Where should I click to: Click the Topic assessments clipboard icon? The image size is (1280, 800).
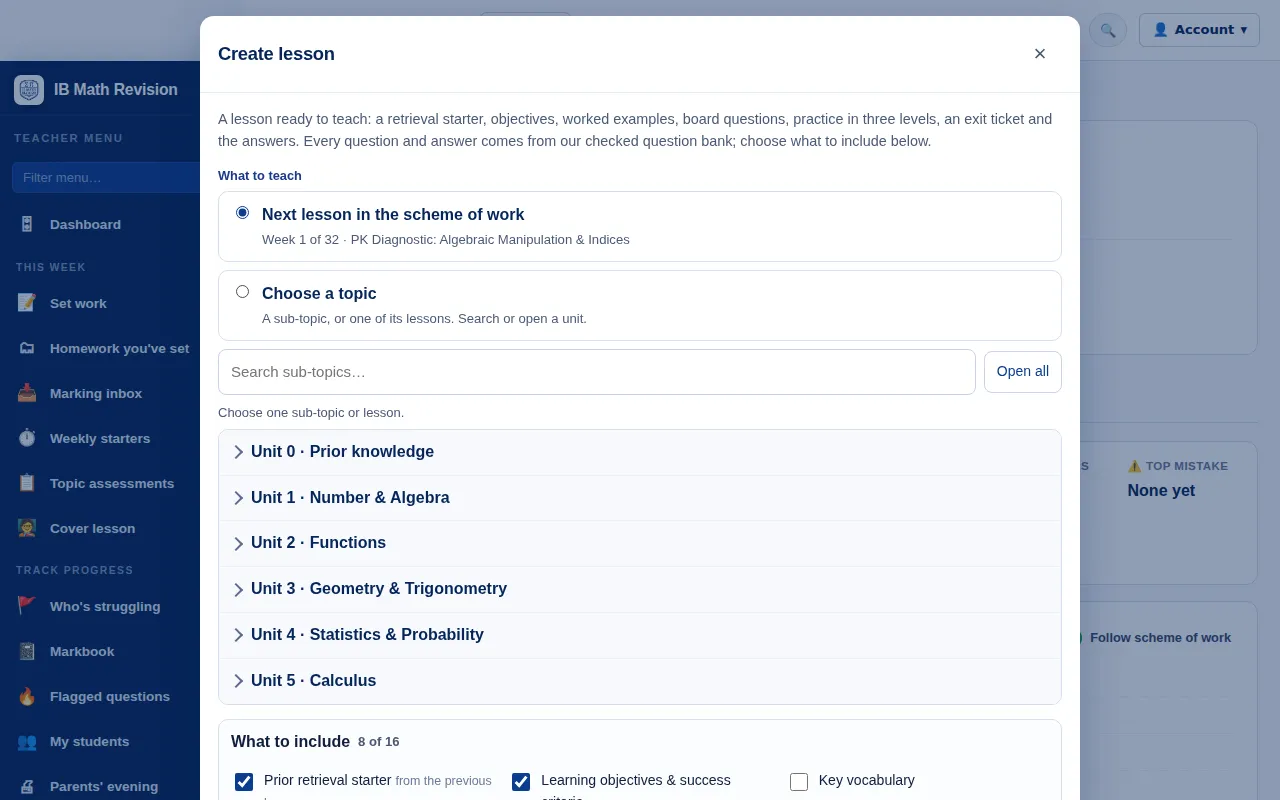coord(27,483)
